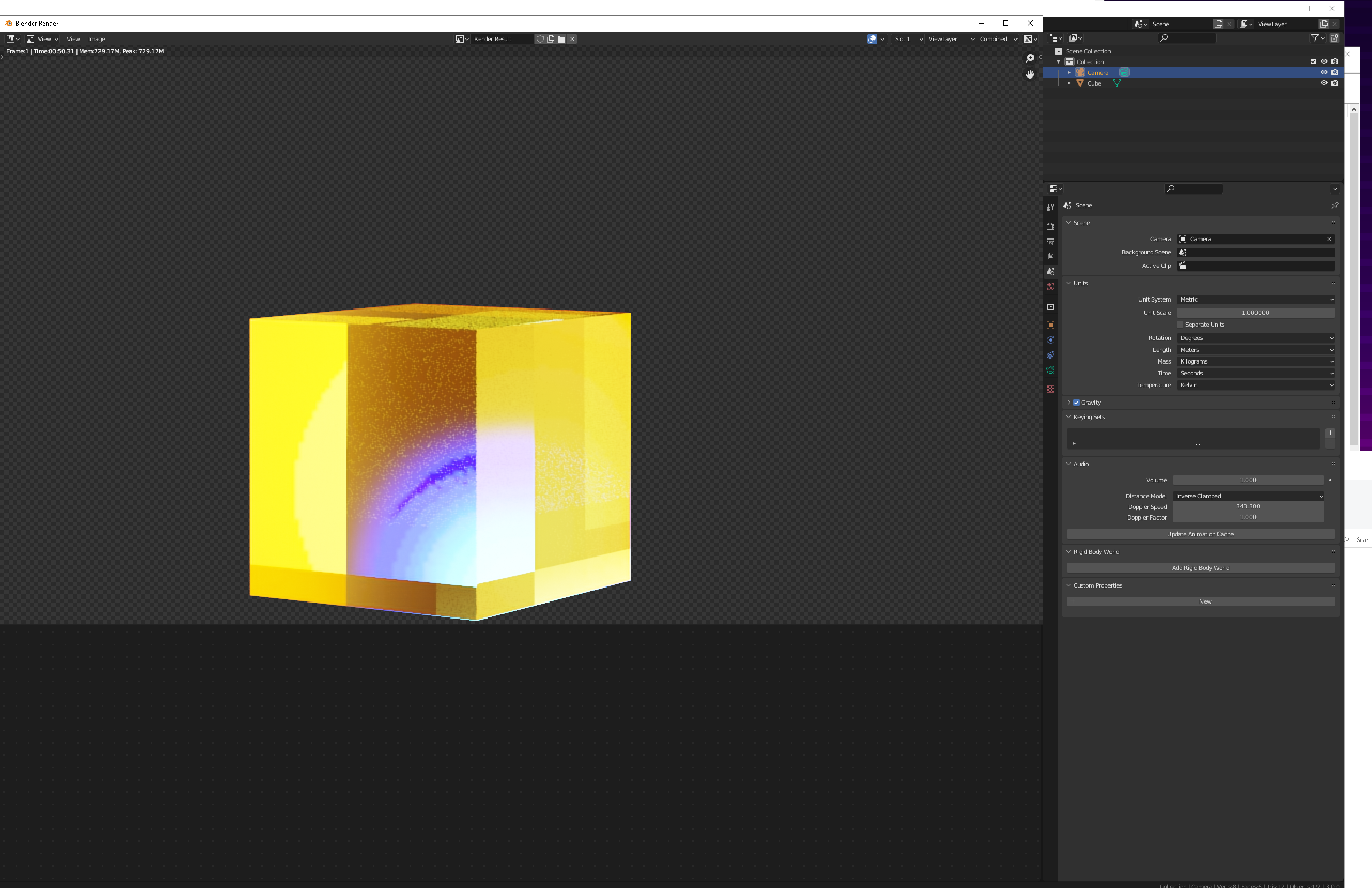1372x888 pixels.
Task: Click Add Rigid Body World
Action: click(1200, 568)
